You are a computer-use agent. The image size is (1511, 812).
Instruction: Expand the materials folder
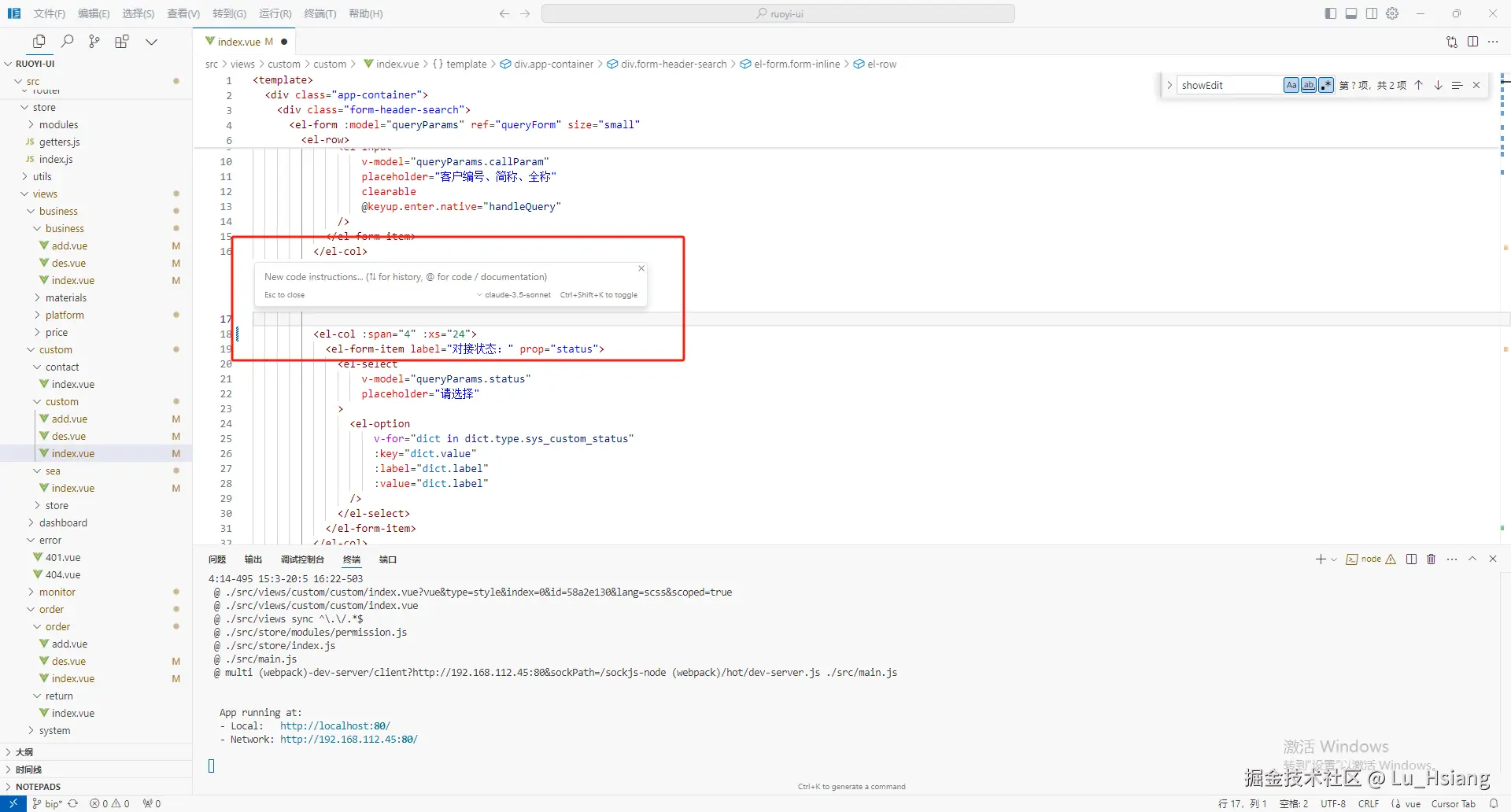click(x=66, y=297)
